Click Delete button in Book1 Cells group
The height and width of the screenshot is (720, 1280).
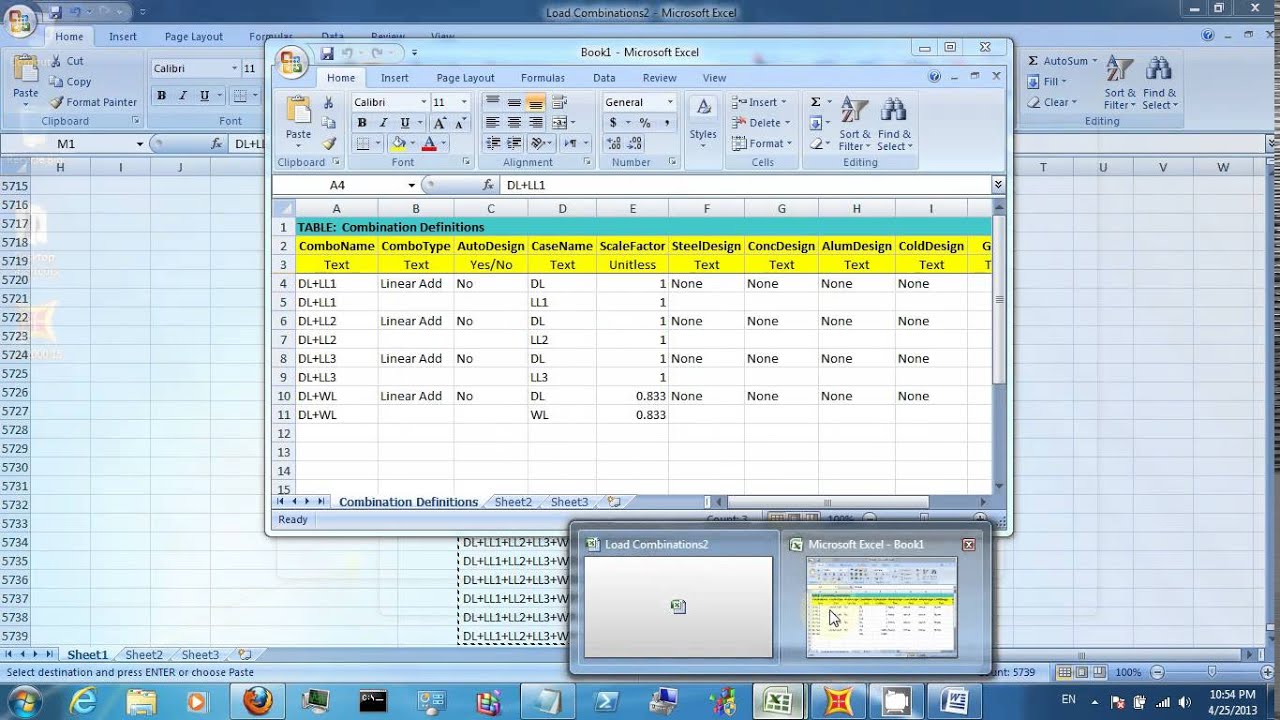pos(761,123)
